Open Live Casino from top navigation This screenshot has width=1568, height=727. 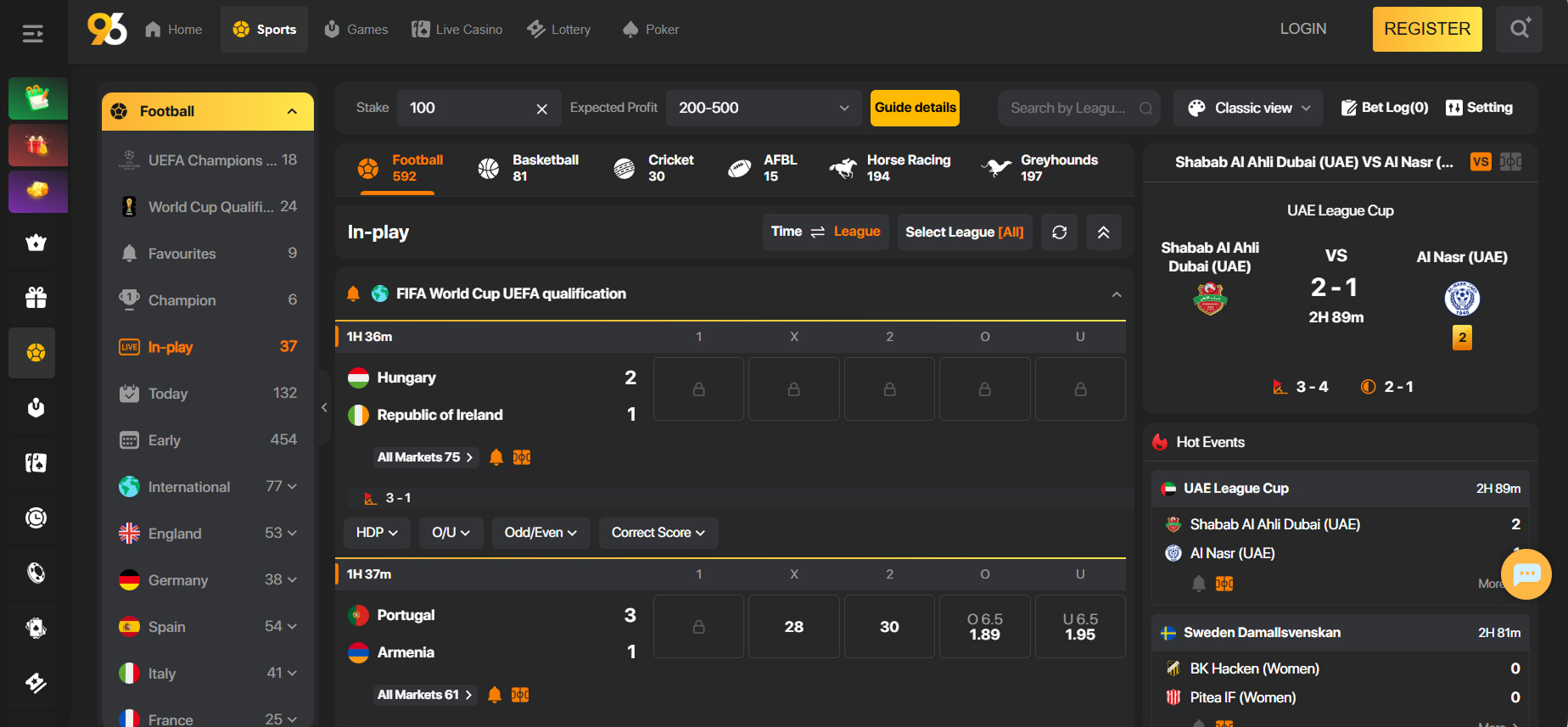pyautogui.click(x=457, y=30)
